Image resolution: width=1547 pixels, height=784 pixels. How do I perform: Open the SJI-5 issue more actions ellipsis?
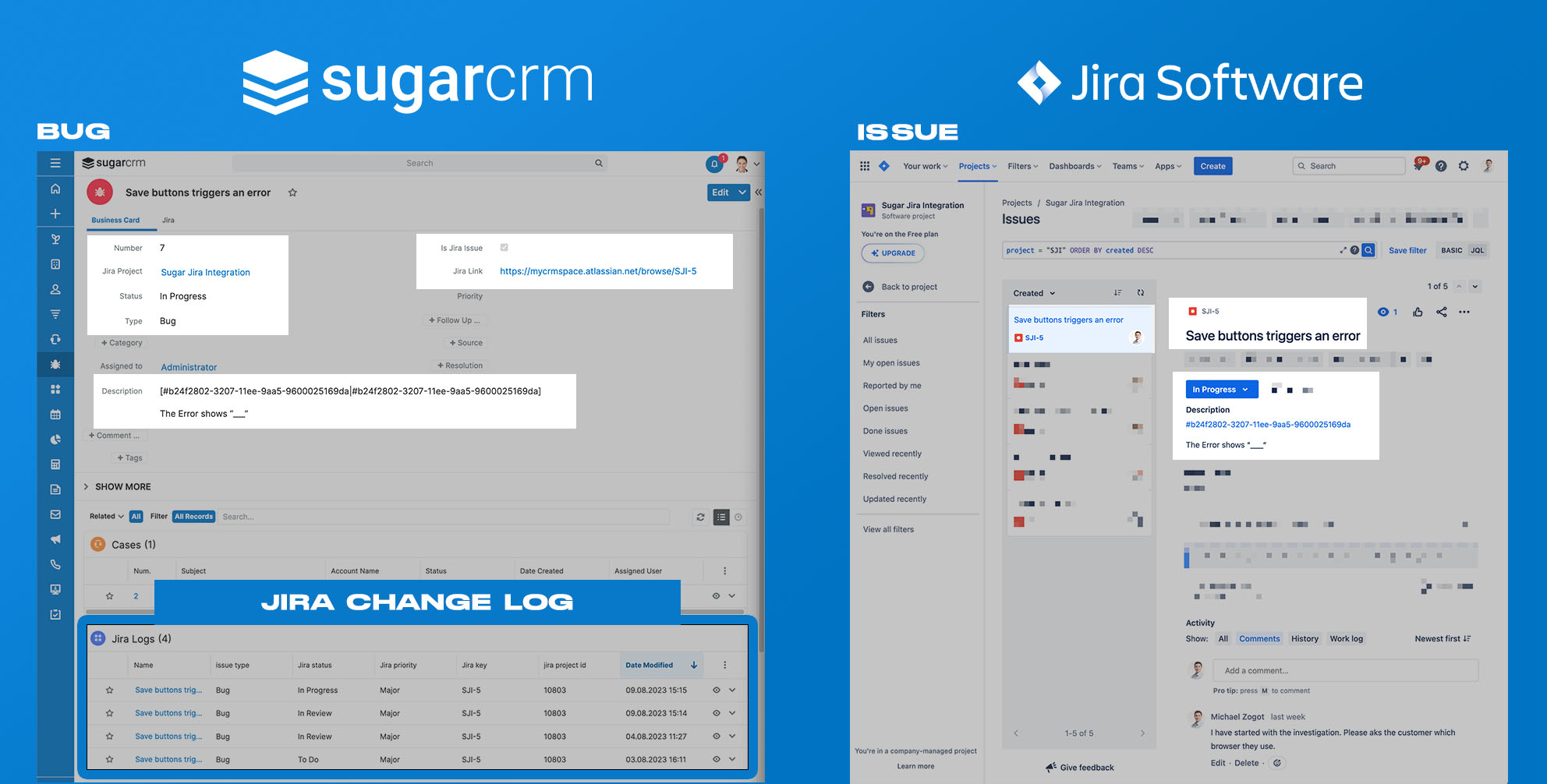tap(1464, 312)
